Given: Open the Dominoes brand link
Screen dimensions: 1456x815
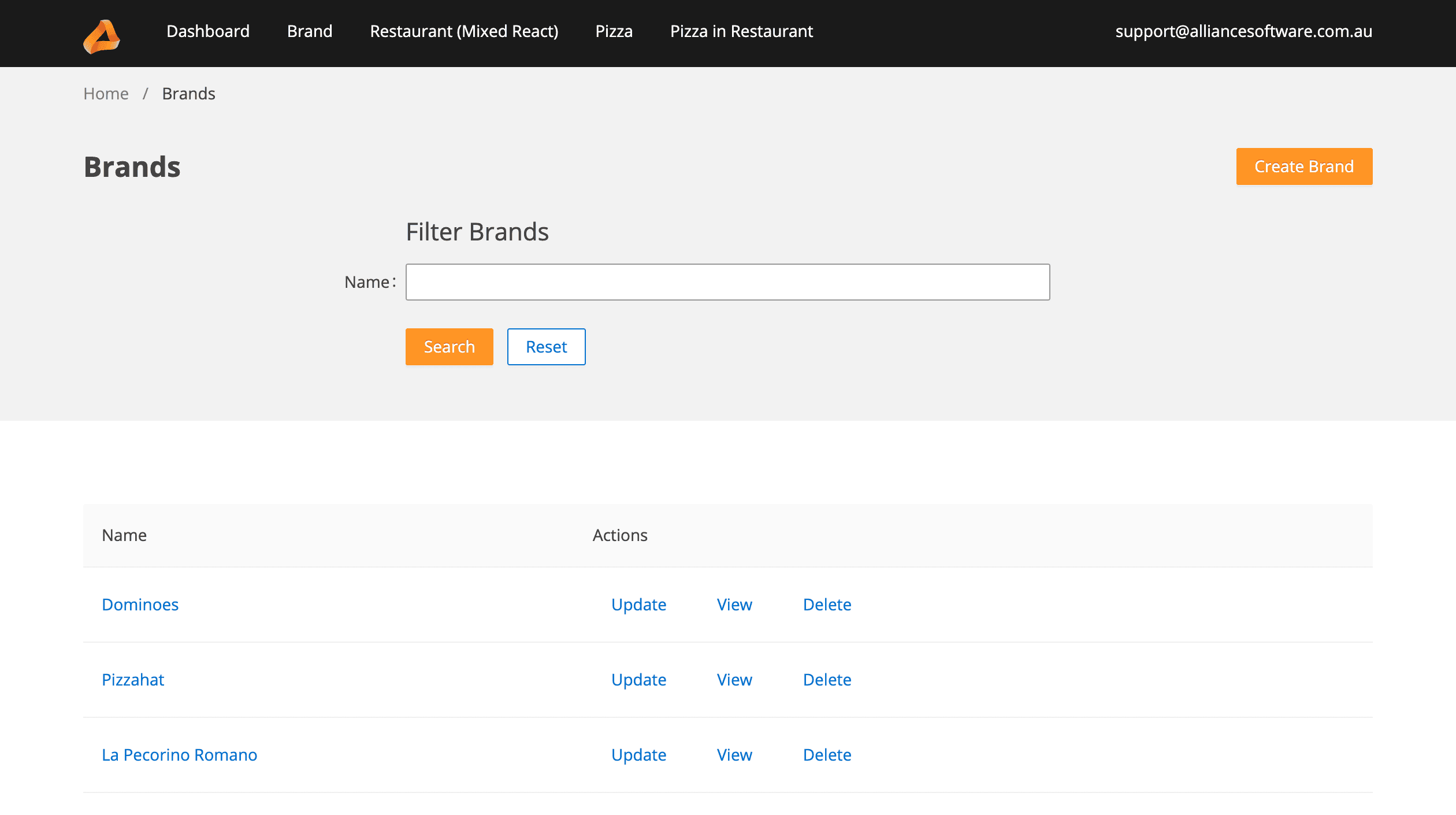Looking at the screenshot, I should point(140,605).
